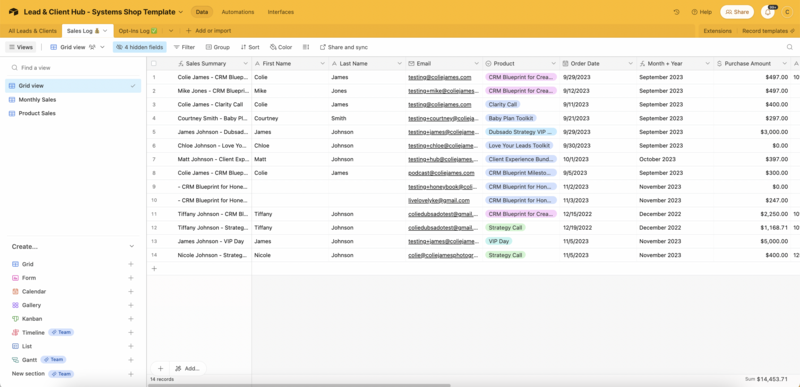Open the All Leads & Clients table tab
The width and height of the screenshot is (800, 387).
pos(33,31)
